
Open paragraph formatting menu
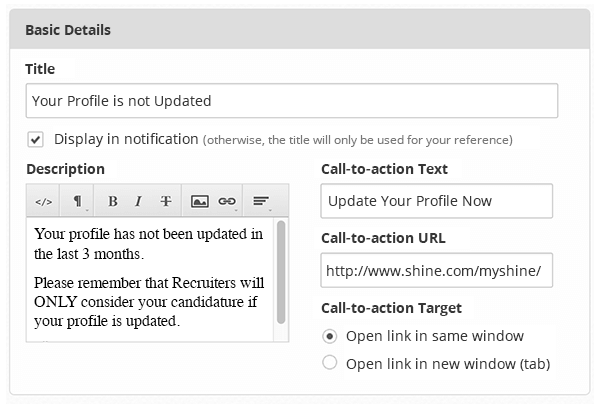pyautogui.click(x=77, y=201)
